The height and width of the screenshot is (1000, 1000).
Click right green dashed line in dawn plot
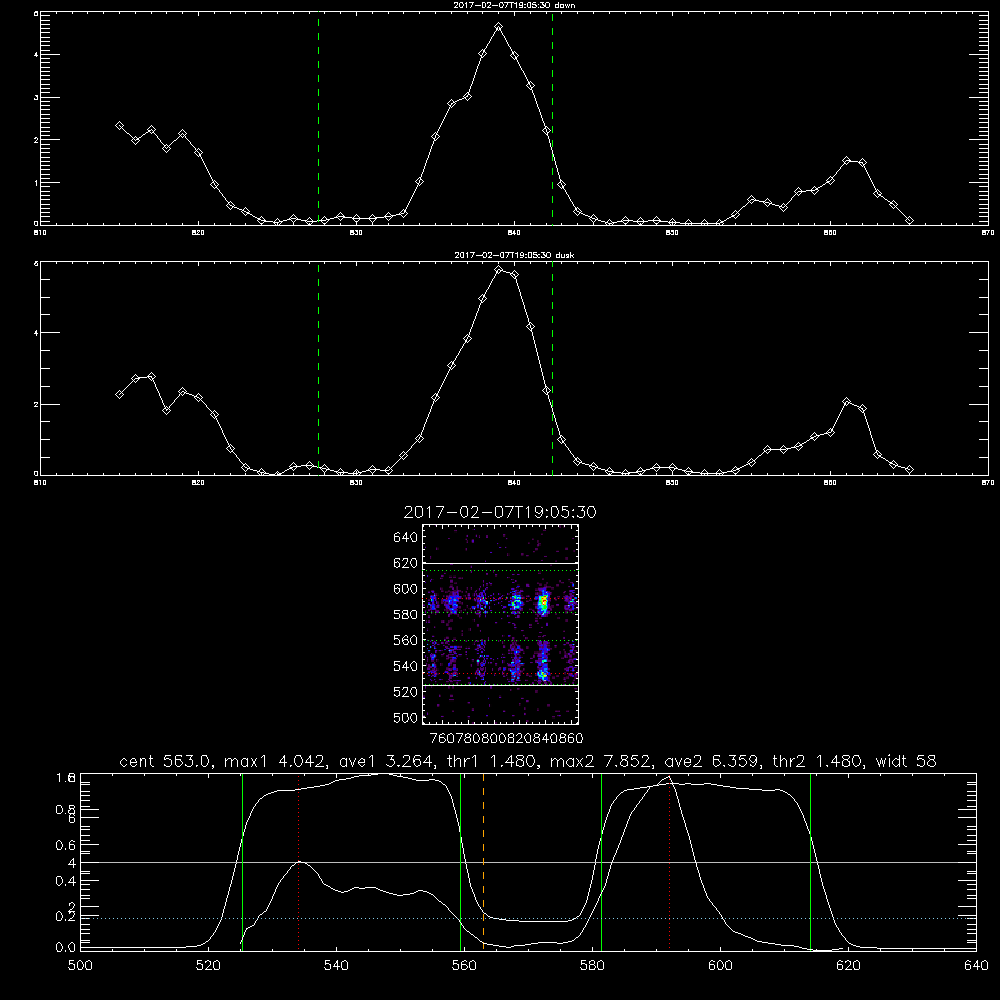[x=552, y=118]
